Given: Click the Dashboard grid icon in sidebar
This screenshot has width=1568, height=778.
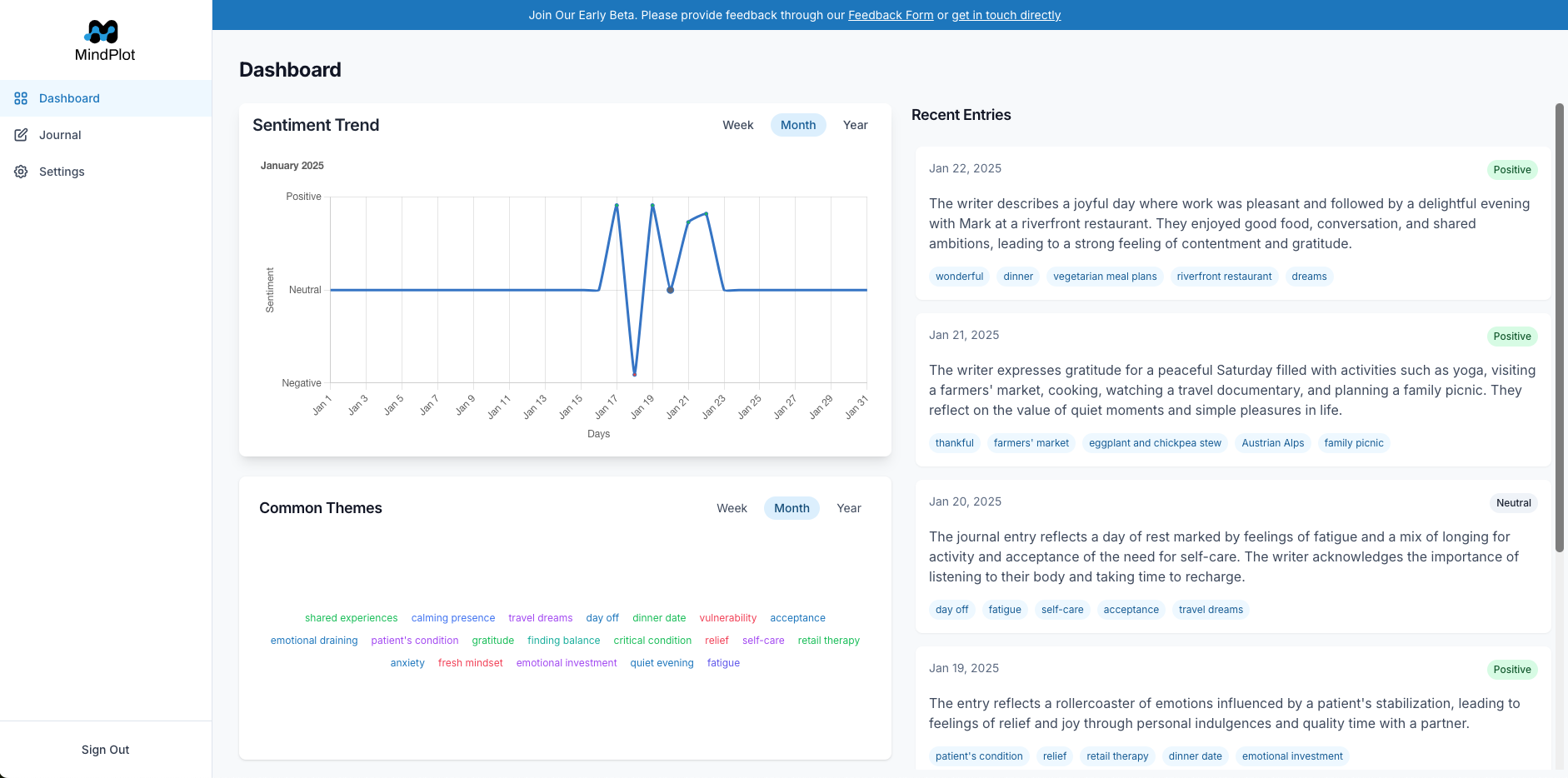Looking at the screenshot, I should tap(21, 98).
